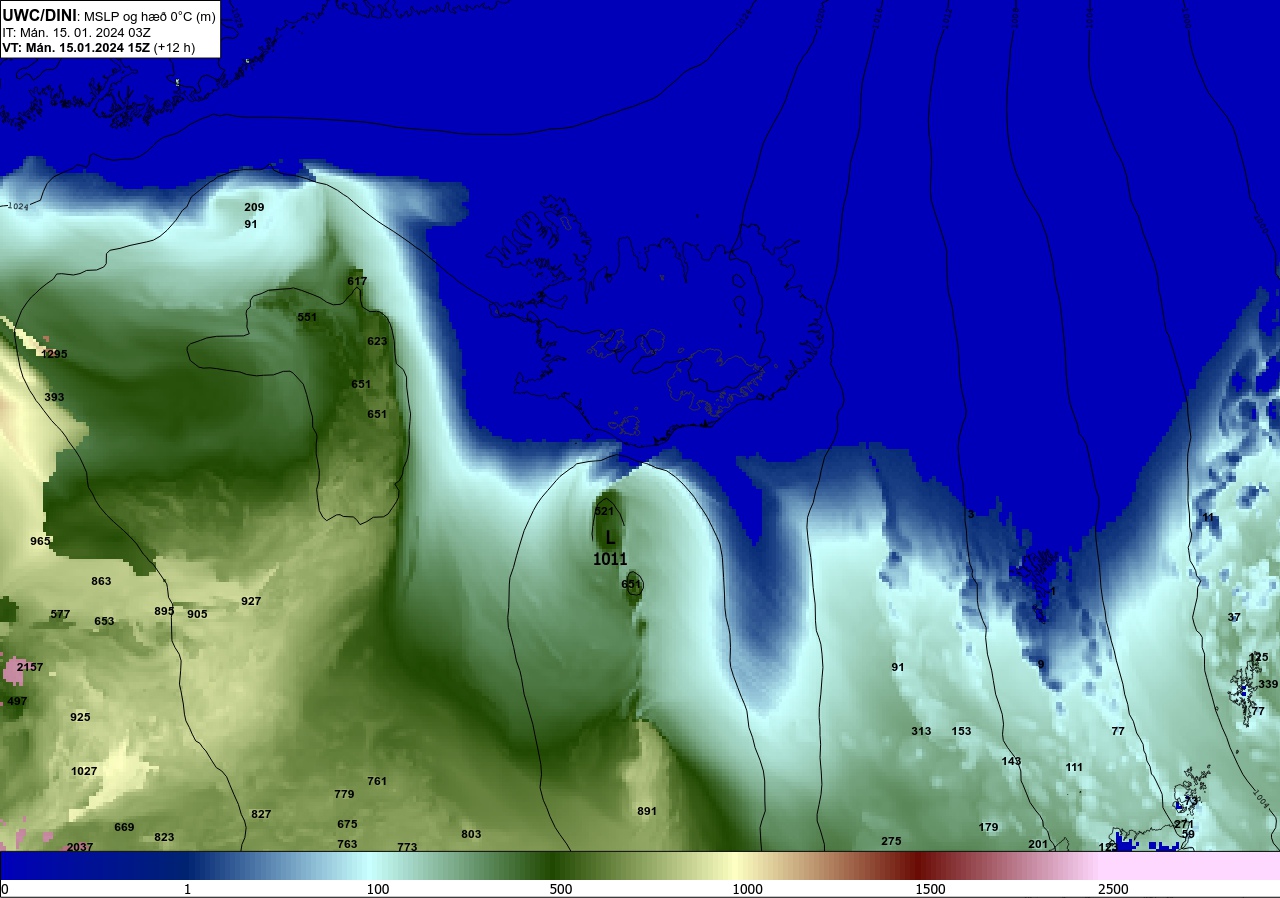Viewport: 1280px width, 898px height.
Task: Click the 100 tick label on the colour scale
Action: (x=377, y=889)
